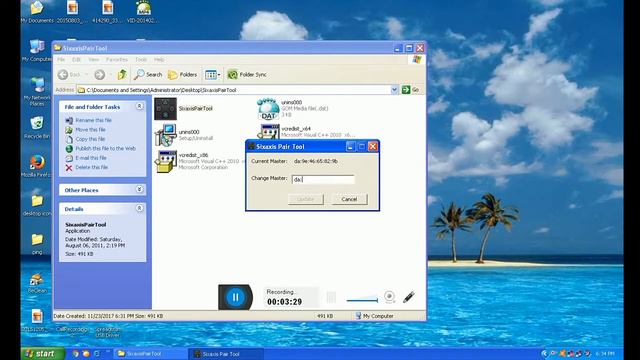The image size is (640, 360).
Task: Click the Folder Sync toolbar button
Action: click(247, 75)
